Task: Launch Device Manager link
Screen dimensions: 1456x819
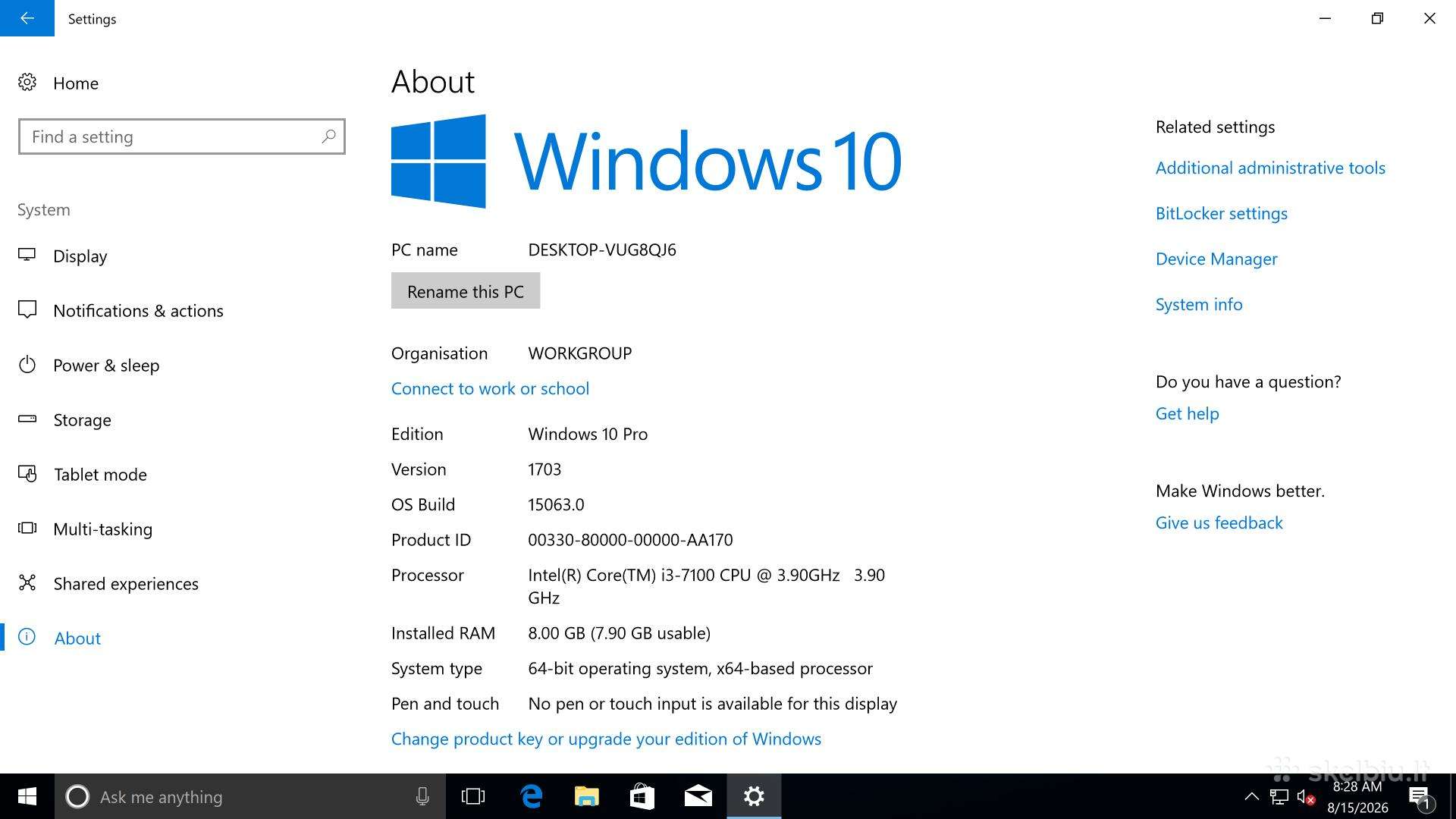Action: (x=1216, y=259)
